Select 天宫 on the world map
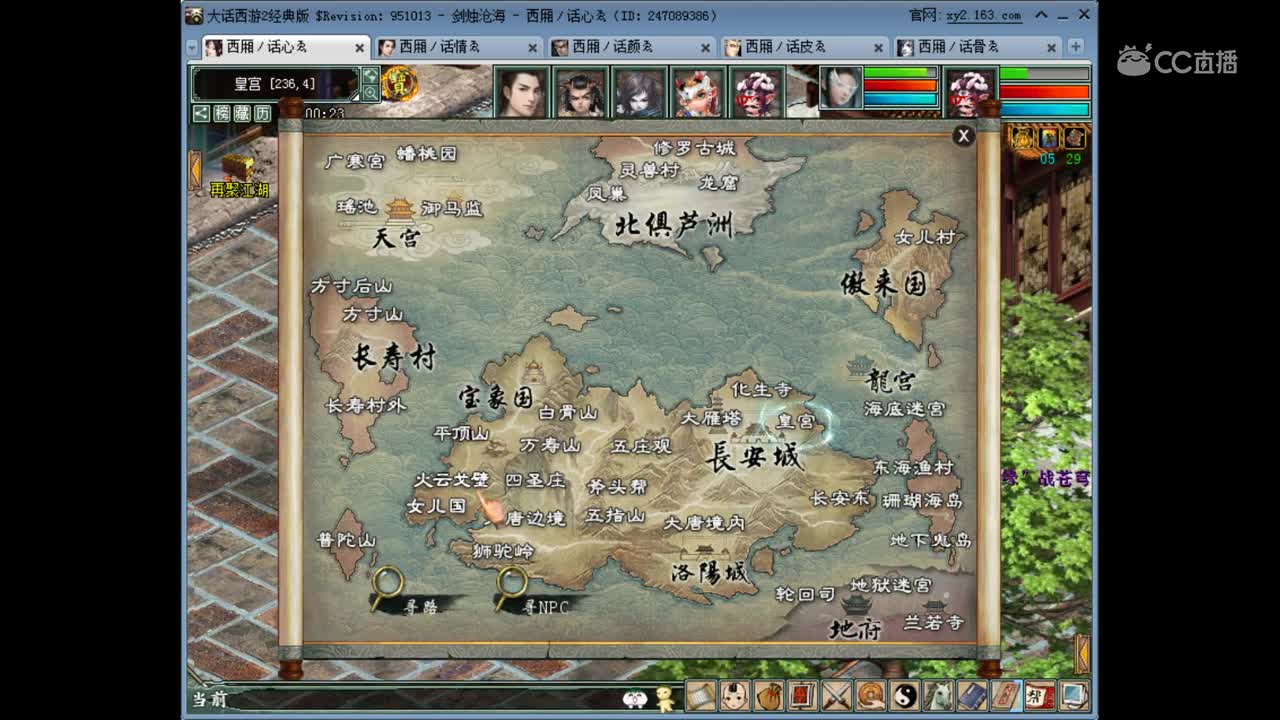This screenshot has height=720, width=1280. tap(397, 238)
